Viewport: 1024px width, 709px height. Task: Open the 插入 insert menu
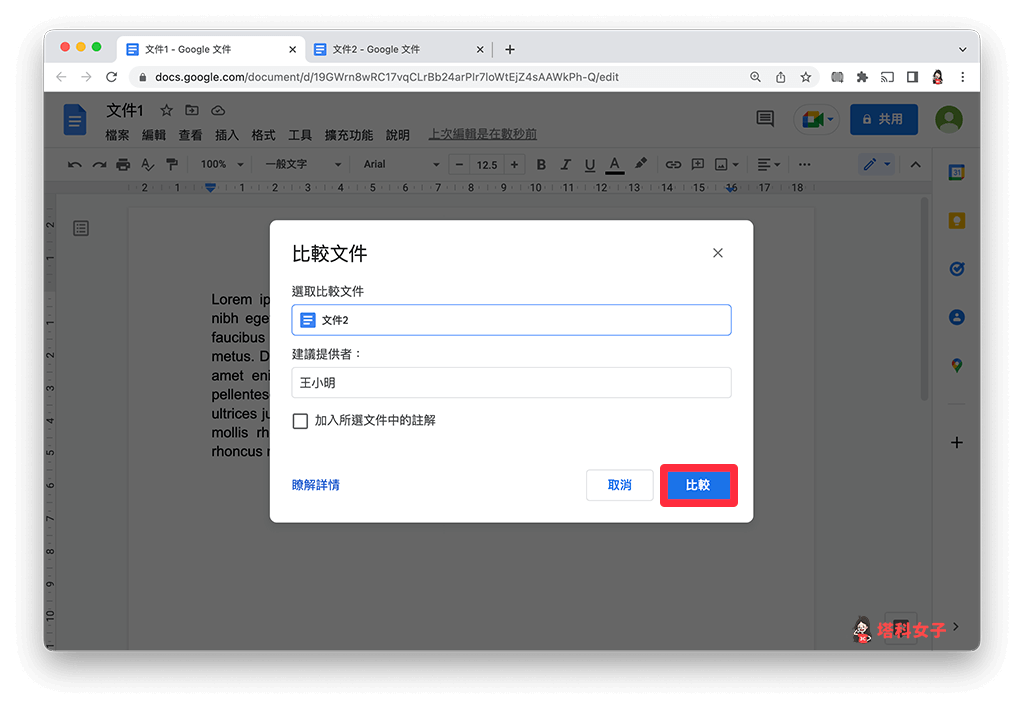click(x=227, y=135)
